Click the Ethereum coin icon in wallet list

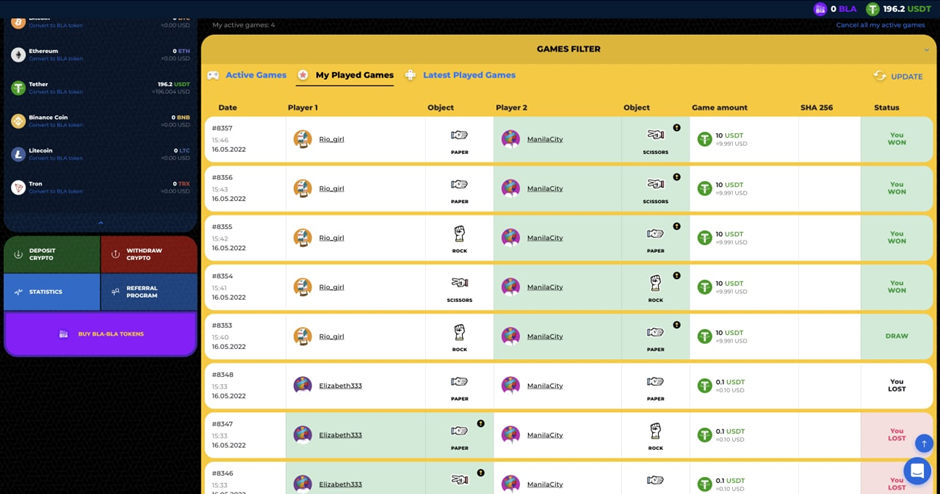coord(18,55)
